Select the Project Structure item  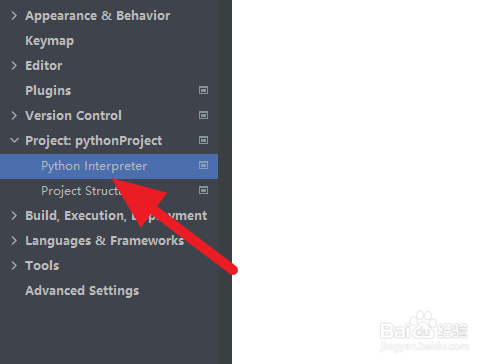click(109, 191)
